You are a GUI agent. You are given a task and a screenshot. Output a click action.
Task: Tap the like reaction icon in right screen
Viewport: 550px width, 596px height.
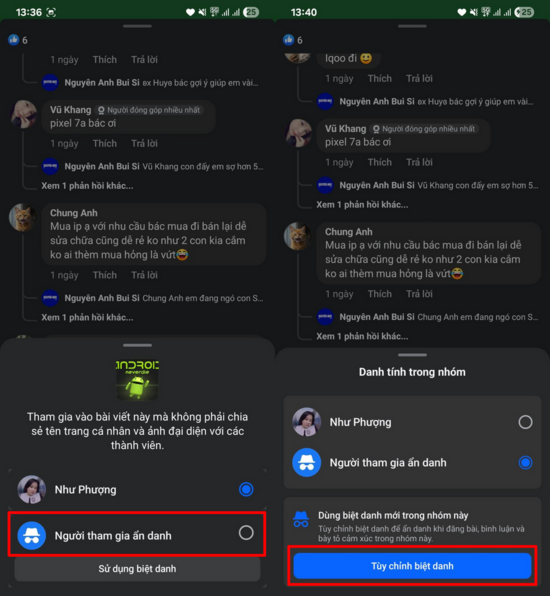tap(288, 40)
